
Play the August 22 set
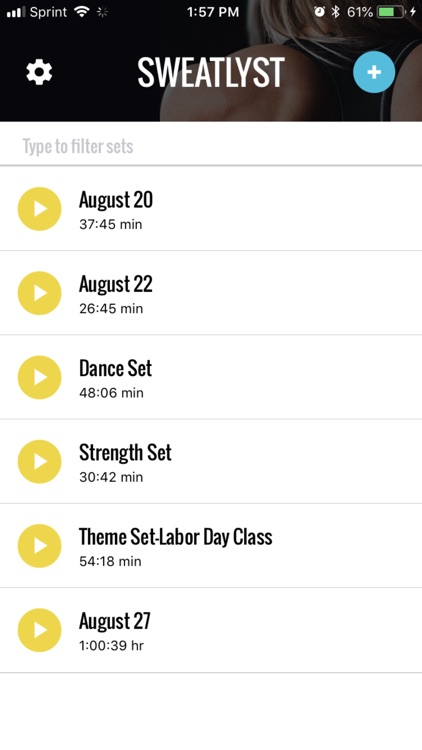pos(40,293)
